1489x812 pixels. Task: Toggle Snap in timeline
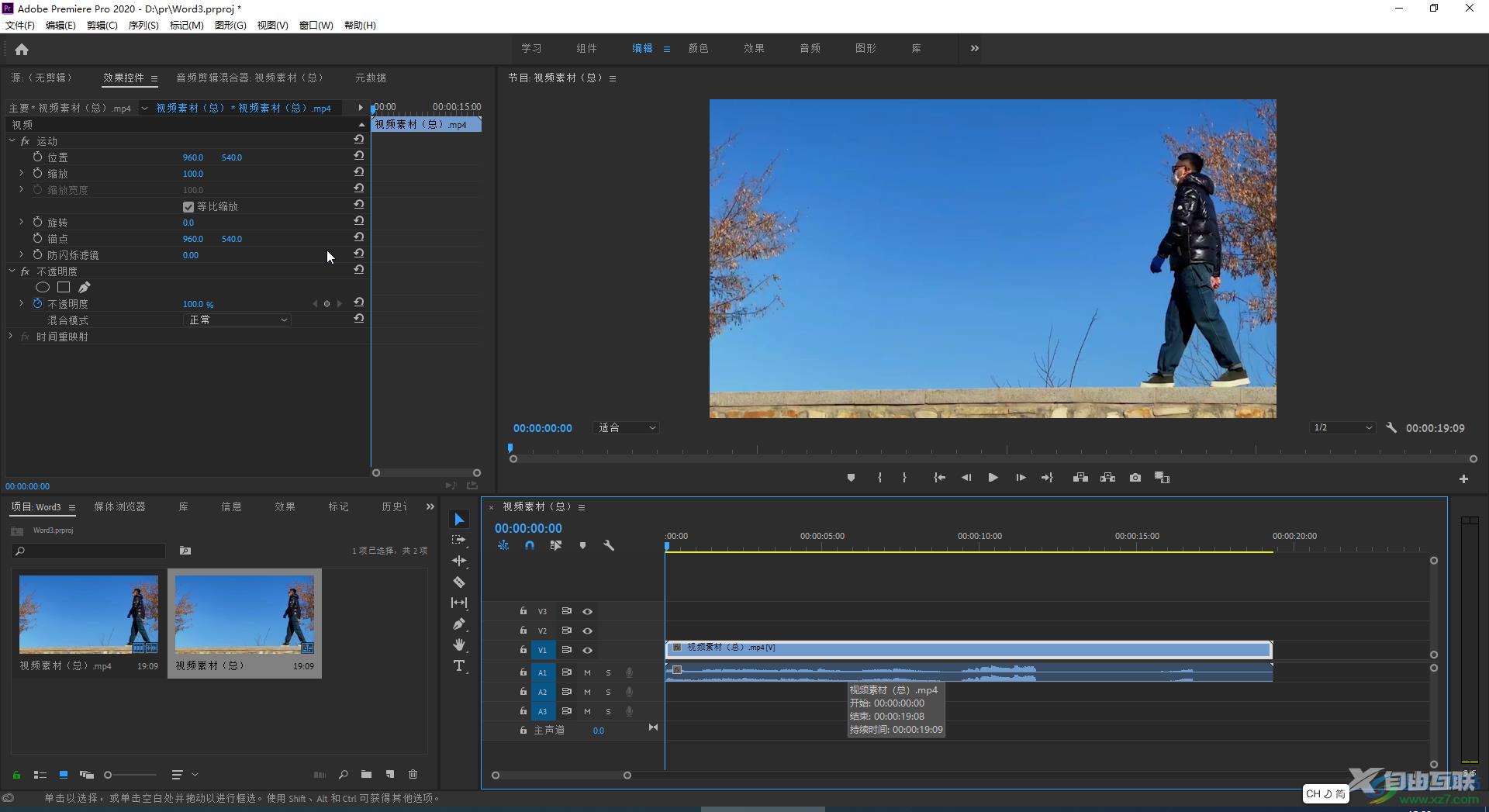coord(529,545)
